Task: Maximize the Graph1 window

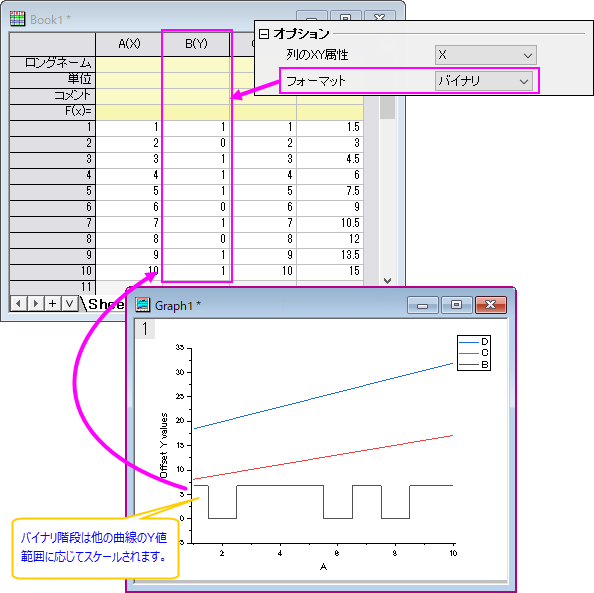Action: pyautogui.click(x=456, y=305)
